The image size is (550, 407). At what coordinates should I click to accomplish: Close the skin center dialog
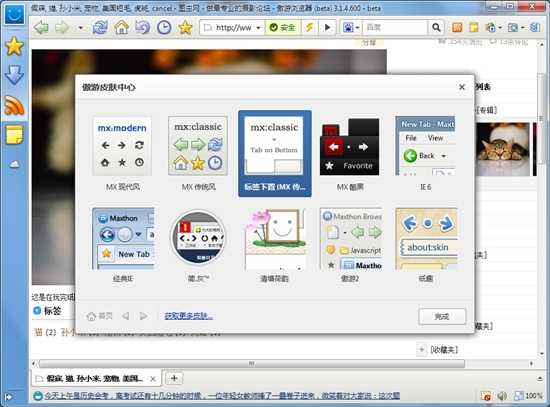(x=462, y=87)
